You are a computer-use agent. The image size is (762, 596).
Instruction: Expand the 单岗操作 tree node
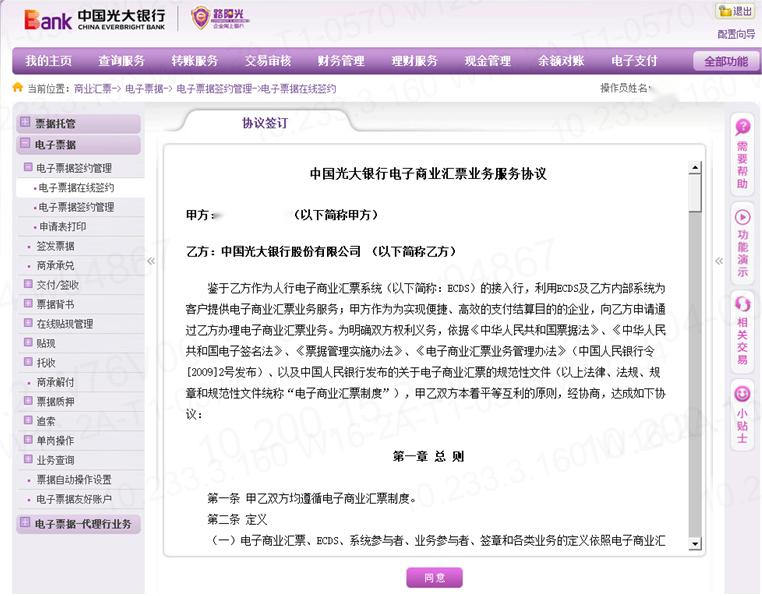pyautogui.click(x=28, y=439)
